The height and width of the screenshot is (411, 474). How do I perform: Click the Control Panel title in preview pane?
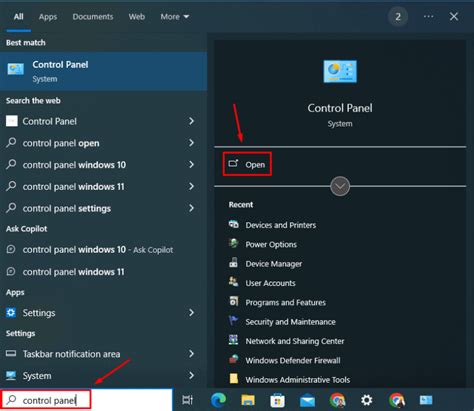[x=340, y=108]
